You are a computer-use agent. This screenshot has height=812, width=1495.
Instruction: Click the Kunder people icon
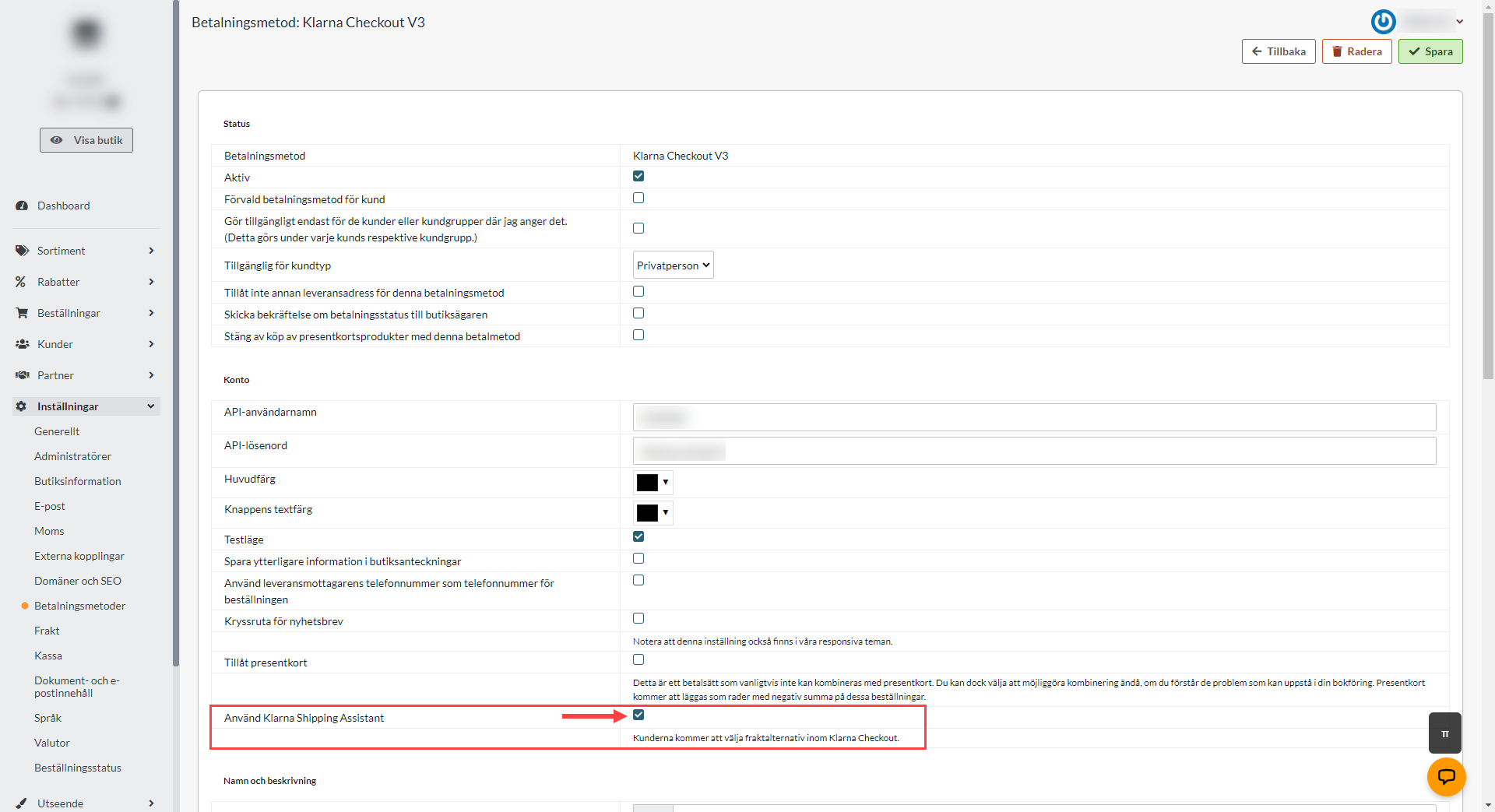[x=23, y=344]
